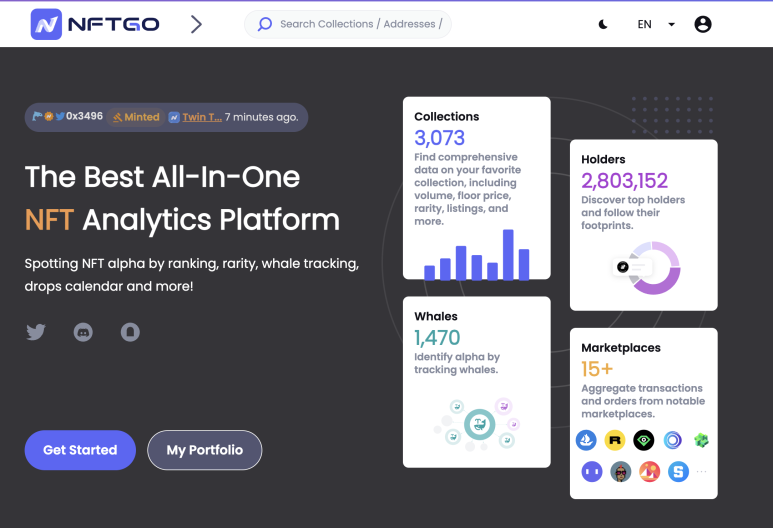The image size is (773, 528).
Task: Click the flag icon in activity pill
Action: pyautogui.click(x=37, y=116)
